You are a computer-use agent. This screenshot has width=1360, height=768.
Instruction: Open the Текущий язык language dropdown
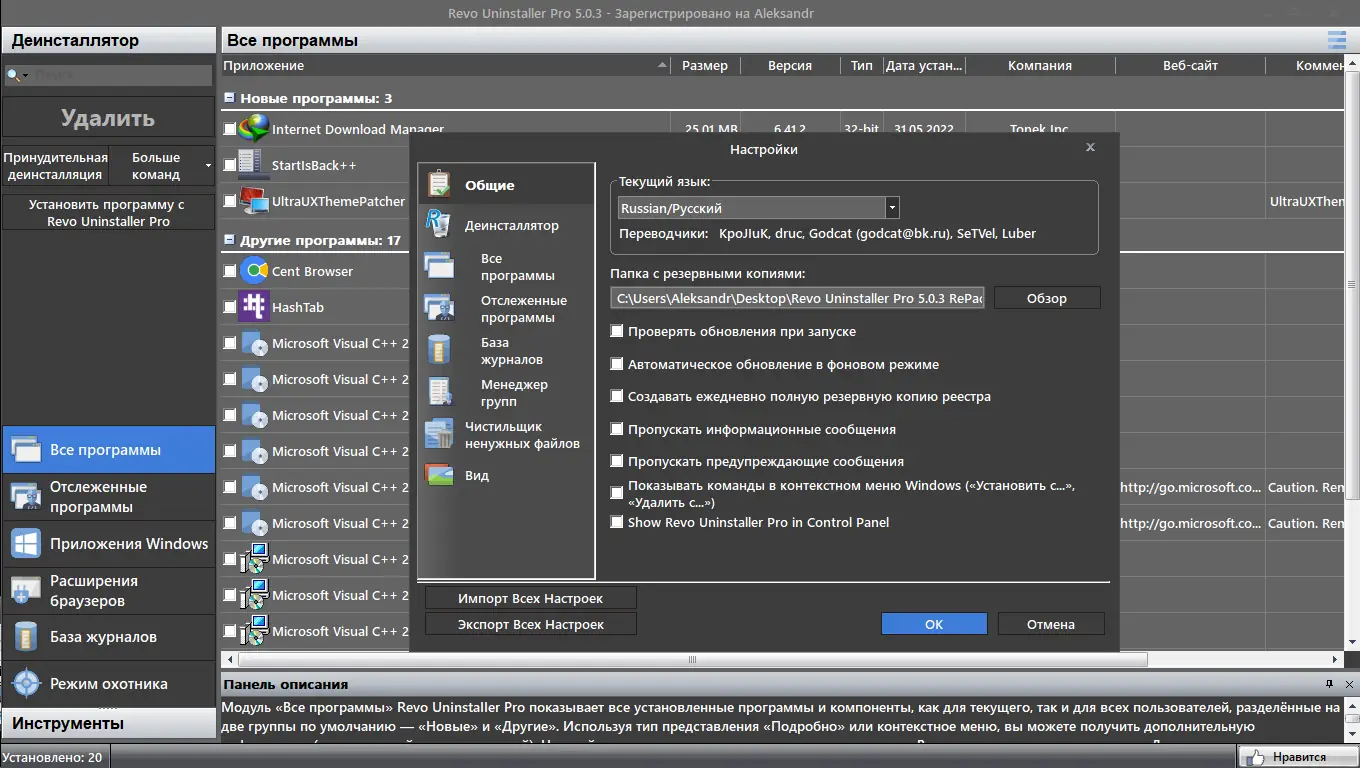(892, 208)
